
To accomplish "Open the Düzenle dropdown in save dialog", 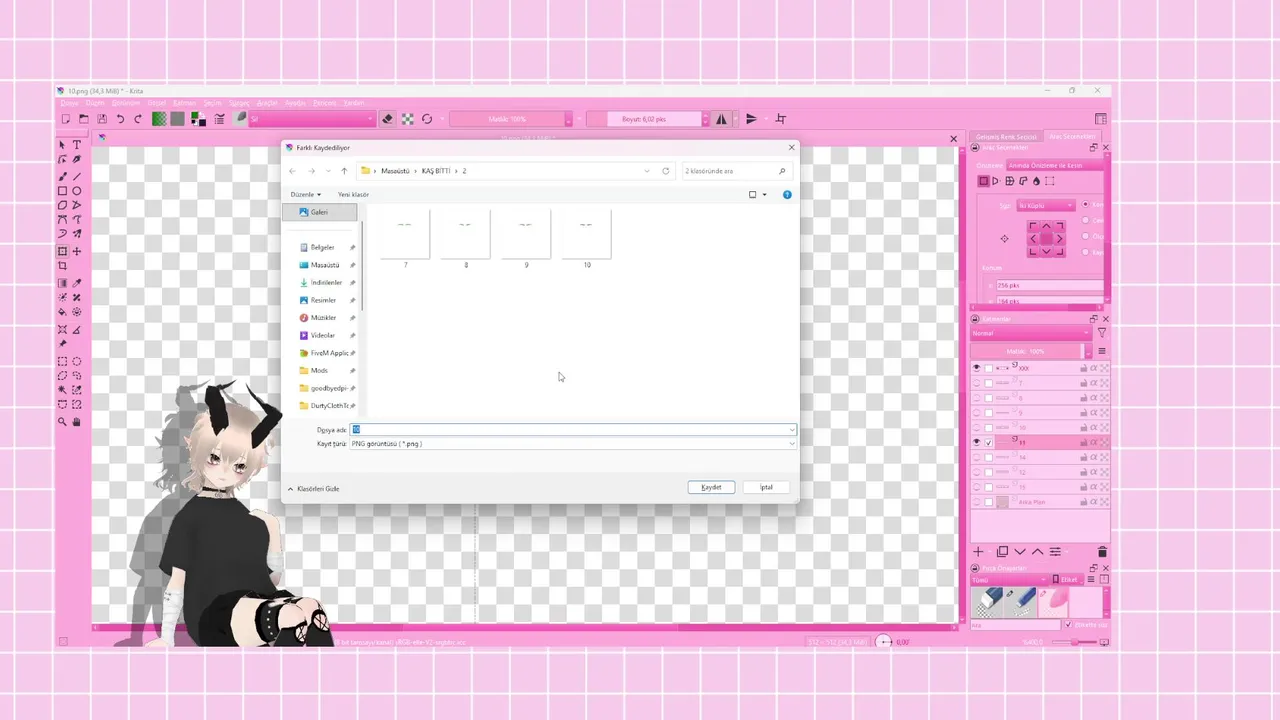I will point(306,195).
